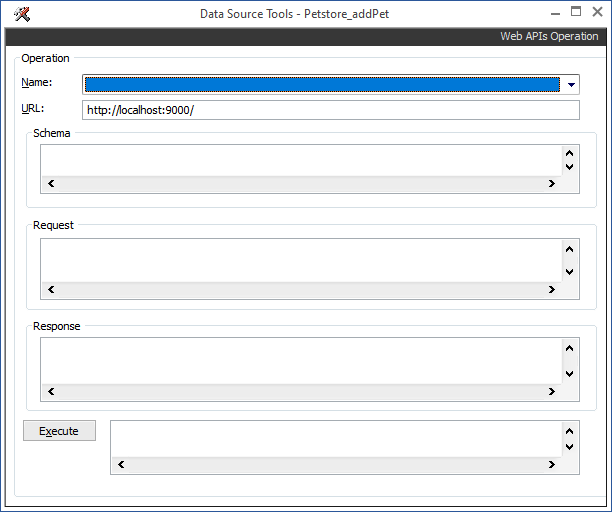612x512 pixels.
Task: Click the Schema box scroll-up arrow
Action: [x=569, y=154]
